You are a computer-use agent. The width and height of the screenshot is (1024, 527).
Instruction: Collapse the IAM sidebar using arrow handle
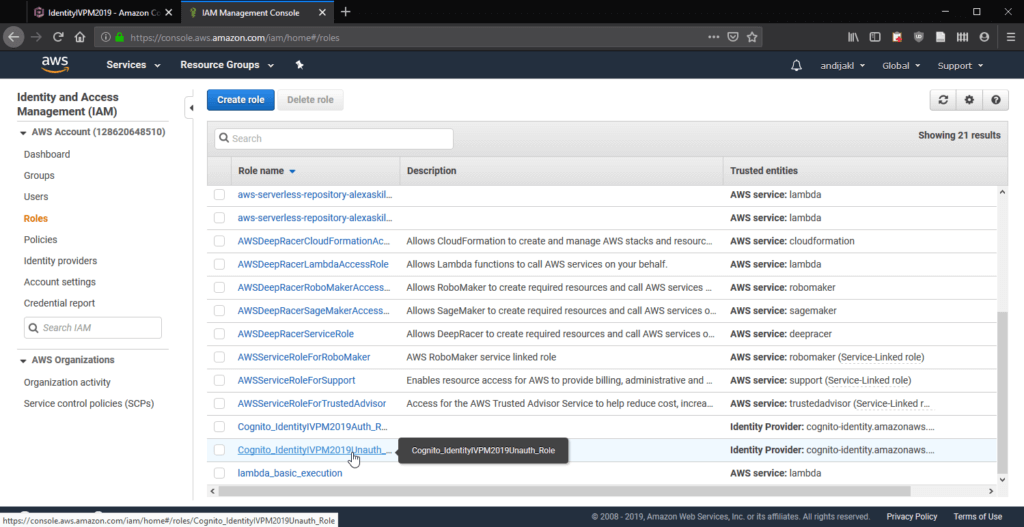coord(190,108)
